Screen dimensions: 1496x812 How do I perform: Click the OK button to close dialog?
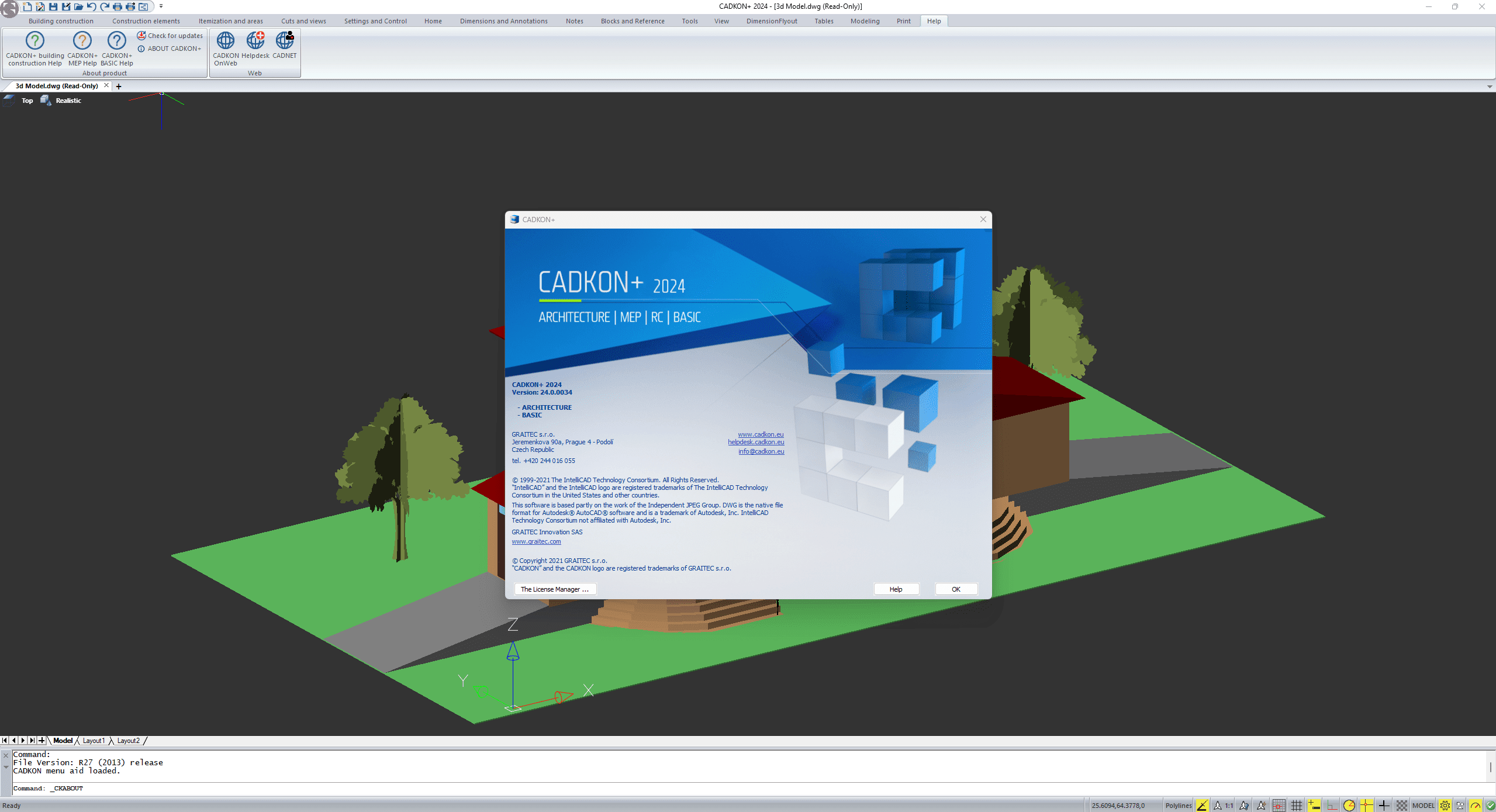pos(955,589)
